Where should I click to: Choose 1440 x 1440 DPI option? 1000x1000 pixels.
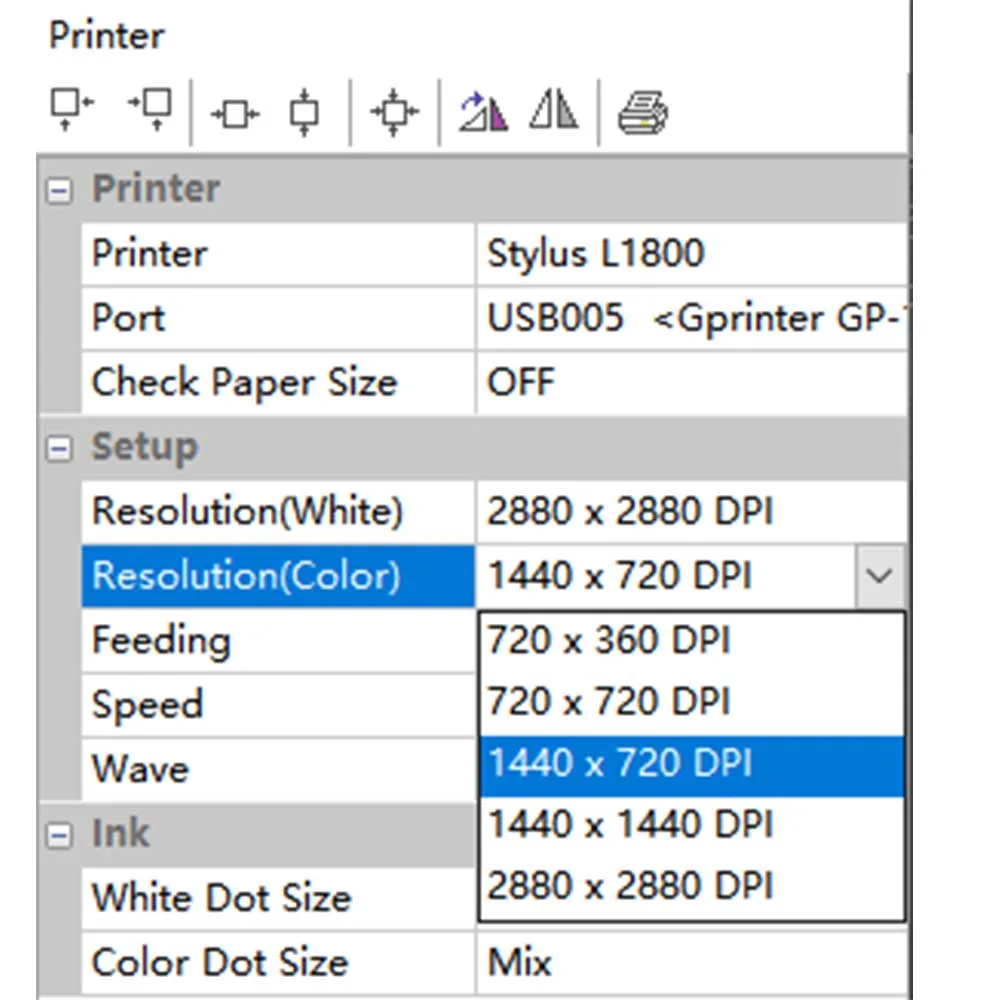tap(691, 825)
